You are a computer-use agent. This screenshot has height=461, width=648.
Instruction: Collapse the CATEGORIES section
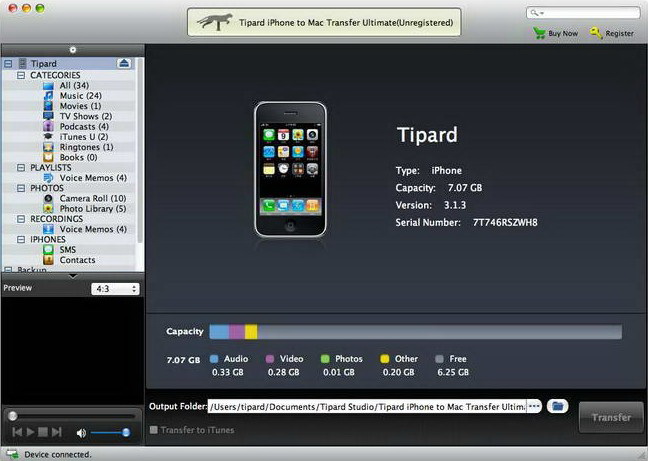tap(21, 75)
